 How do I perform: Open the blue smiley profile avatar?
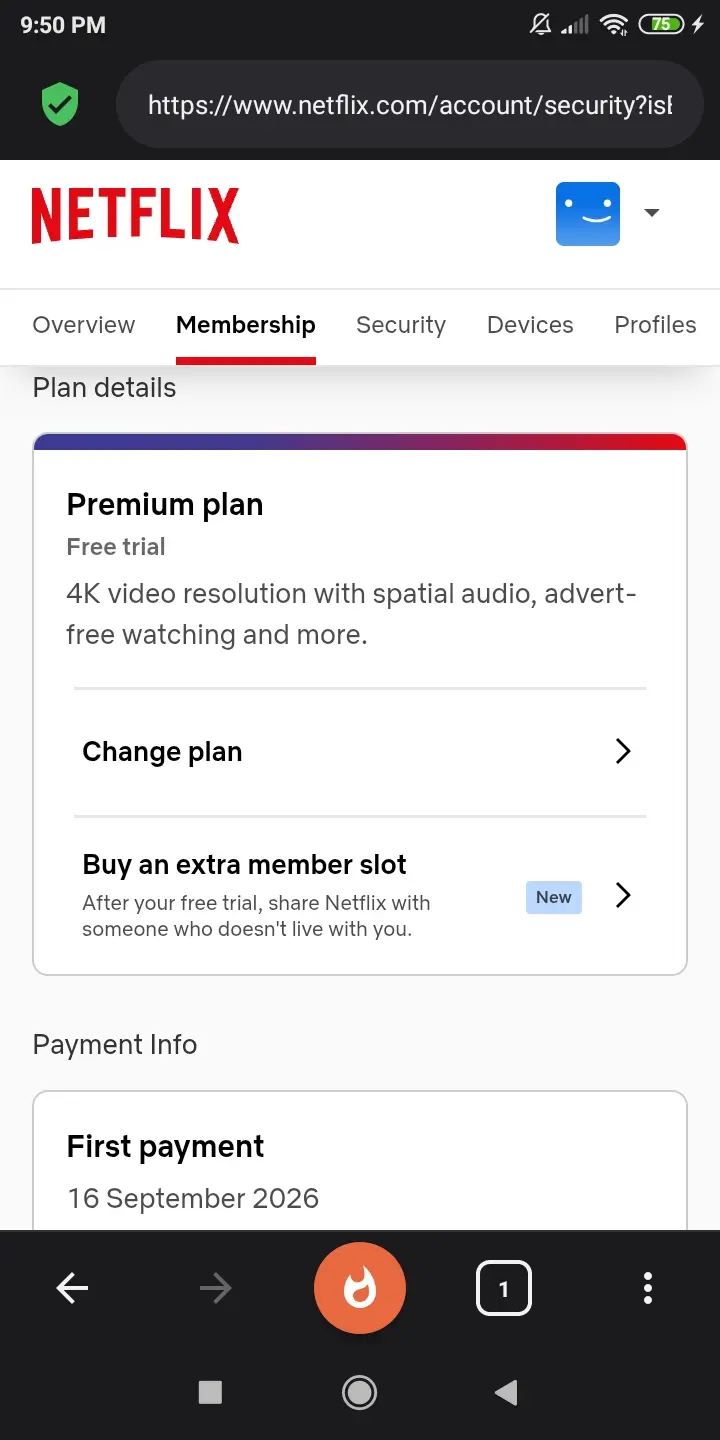pos(588,214)
